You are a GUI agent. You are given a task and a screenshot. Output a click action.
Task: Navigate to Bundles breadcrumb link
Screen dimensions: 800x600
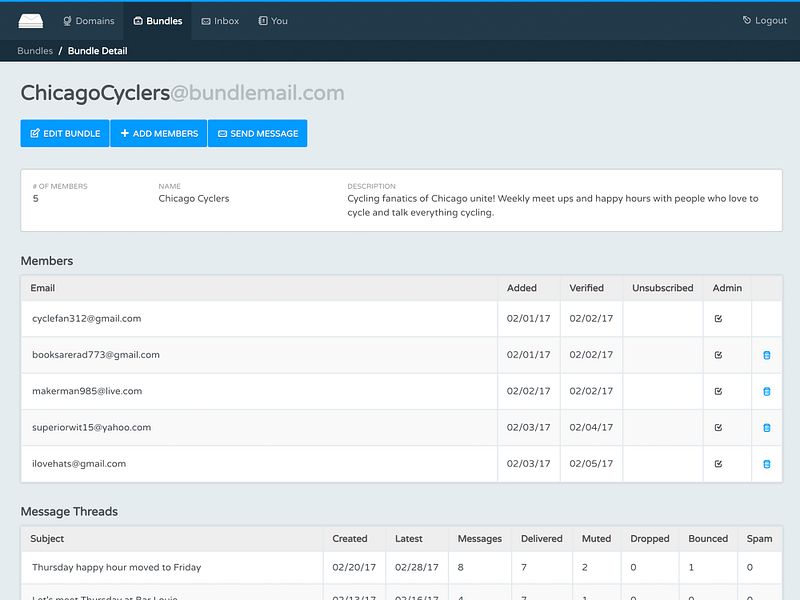tap(35, 51)
